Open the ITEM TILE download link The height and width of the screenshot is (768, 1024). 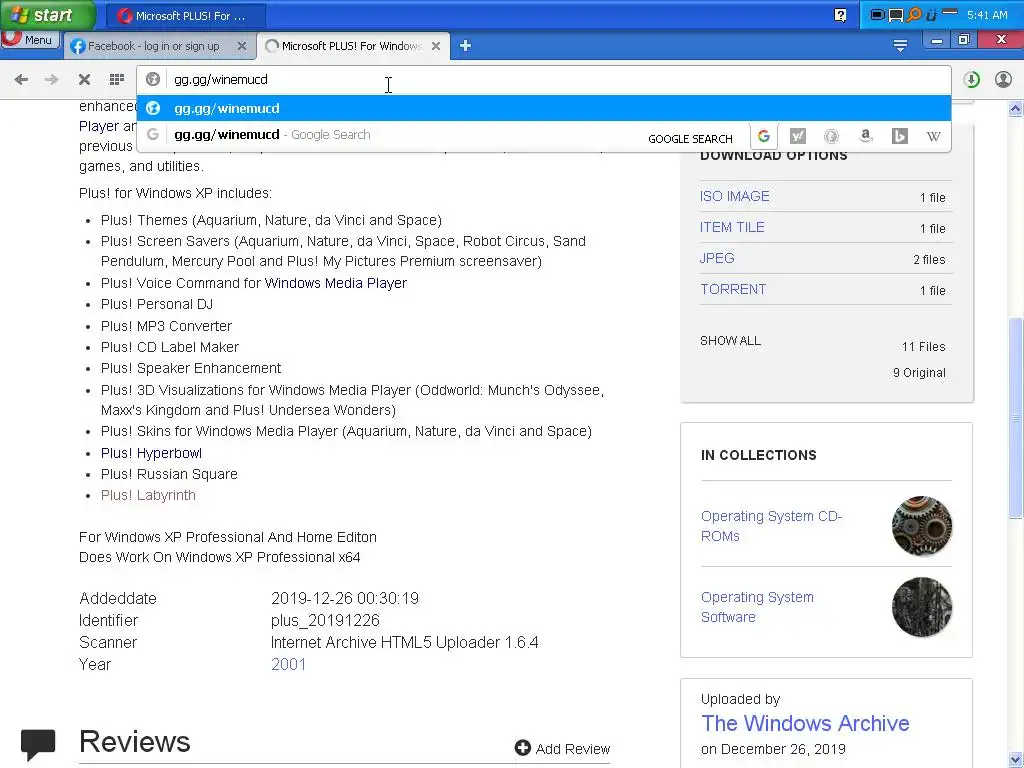(x=731, y=227)
